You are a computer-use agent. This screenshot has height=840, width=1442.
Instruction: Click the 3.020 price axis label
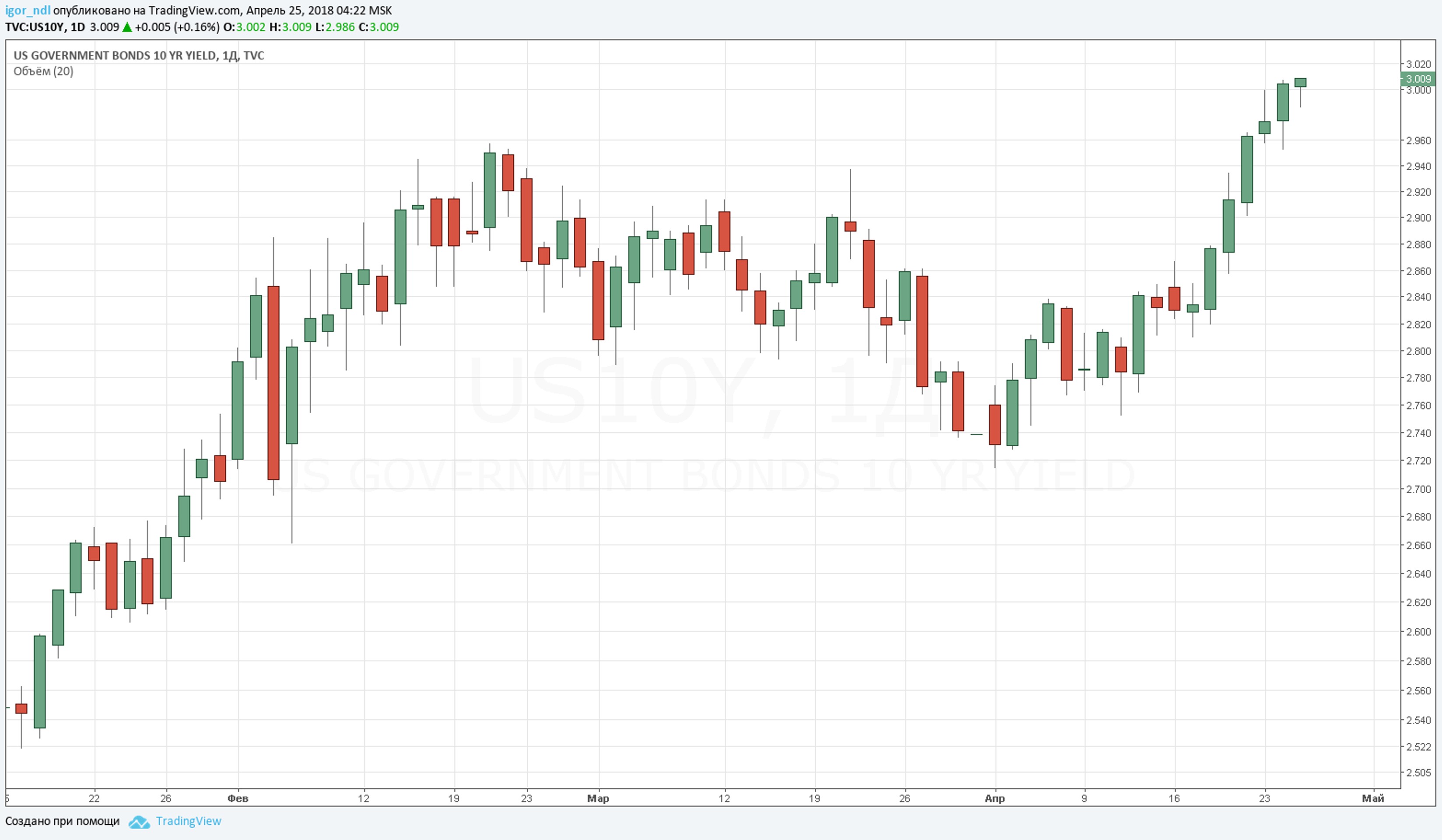[x=1418, y=64]
